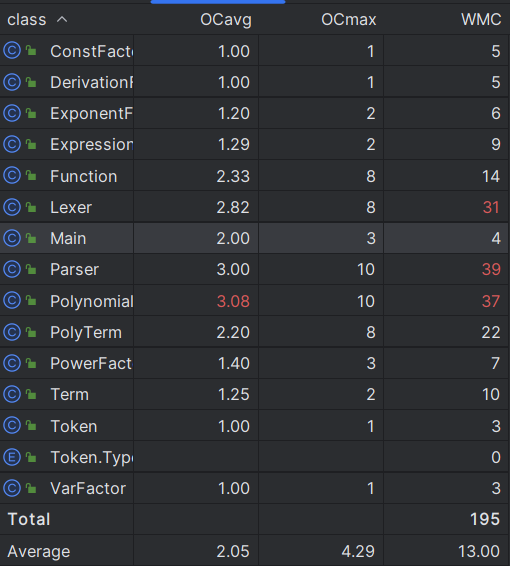Click the green lock icon beside PolyTerm
The width and height of the screenshot is (510, 566).
[31, 332]
